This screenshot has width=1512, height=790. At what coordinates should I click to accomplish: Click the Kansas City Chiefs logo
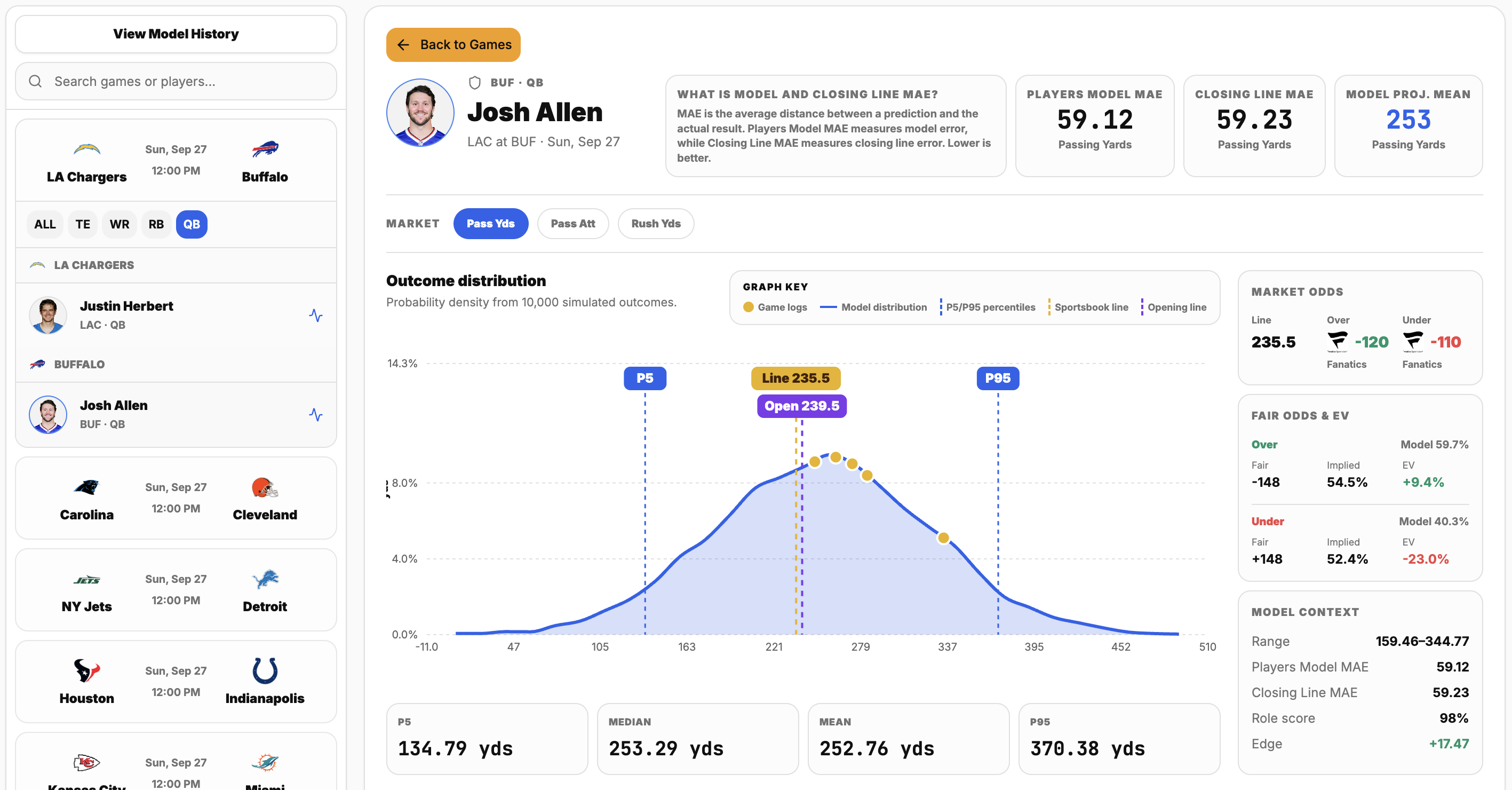click(87, 762)
